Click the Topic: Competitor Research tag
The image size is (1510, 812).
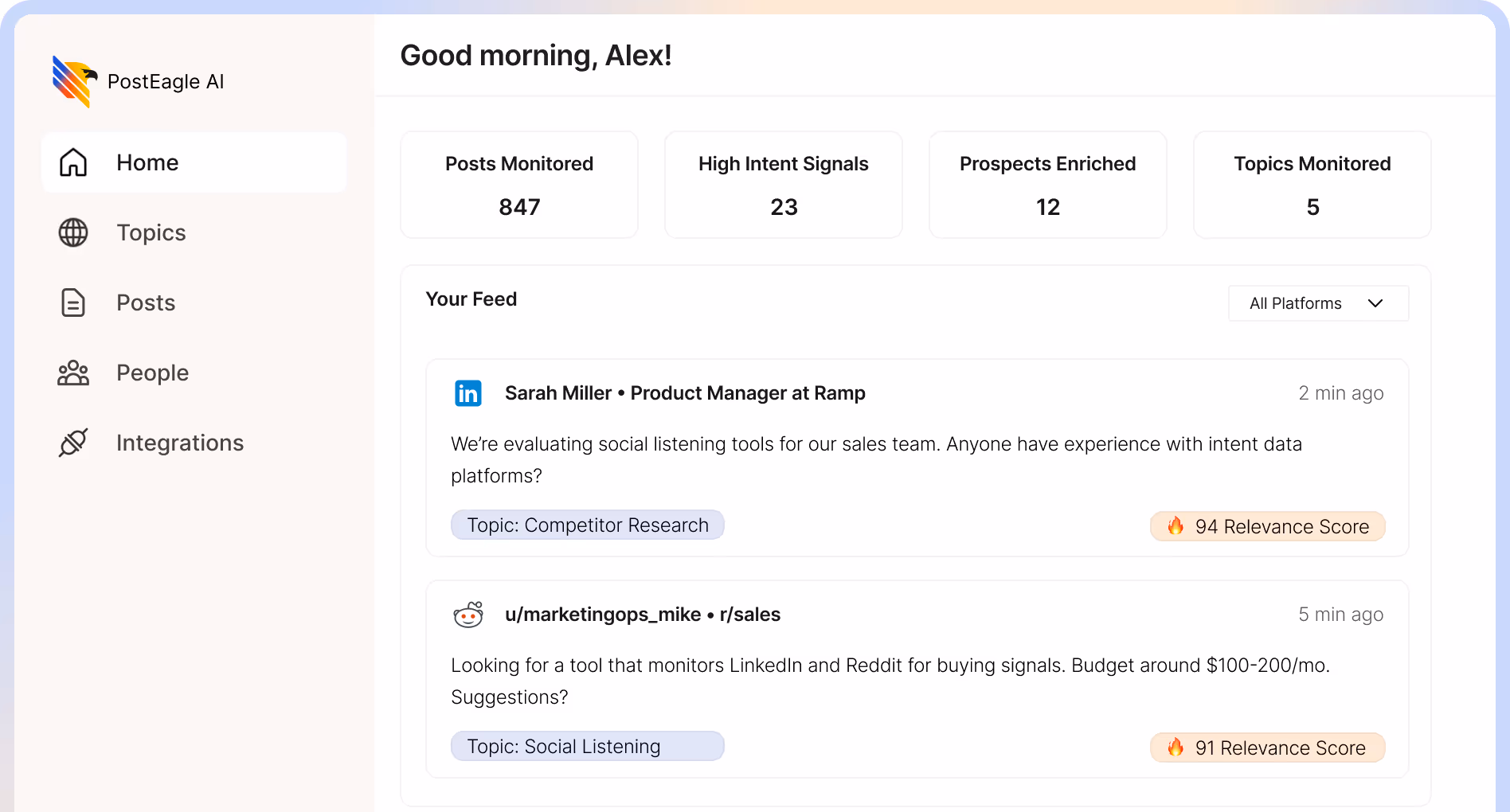587,525
